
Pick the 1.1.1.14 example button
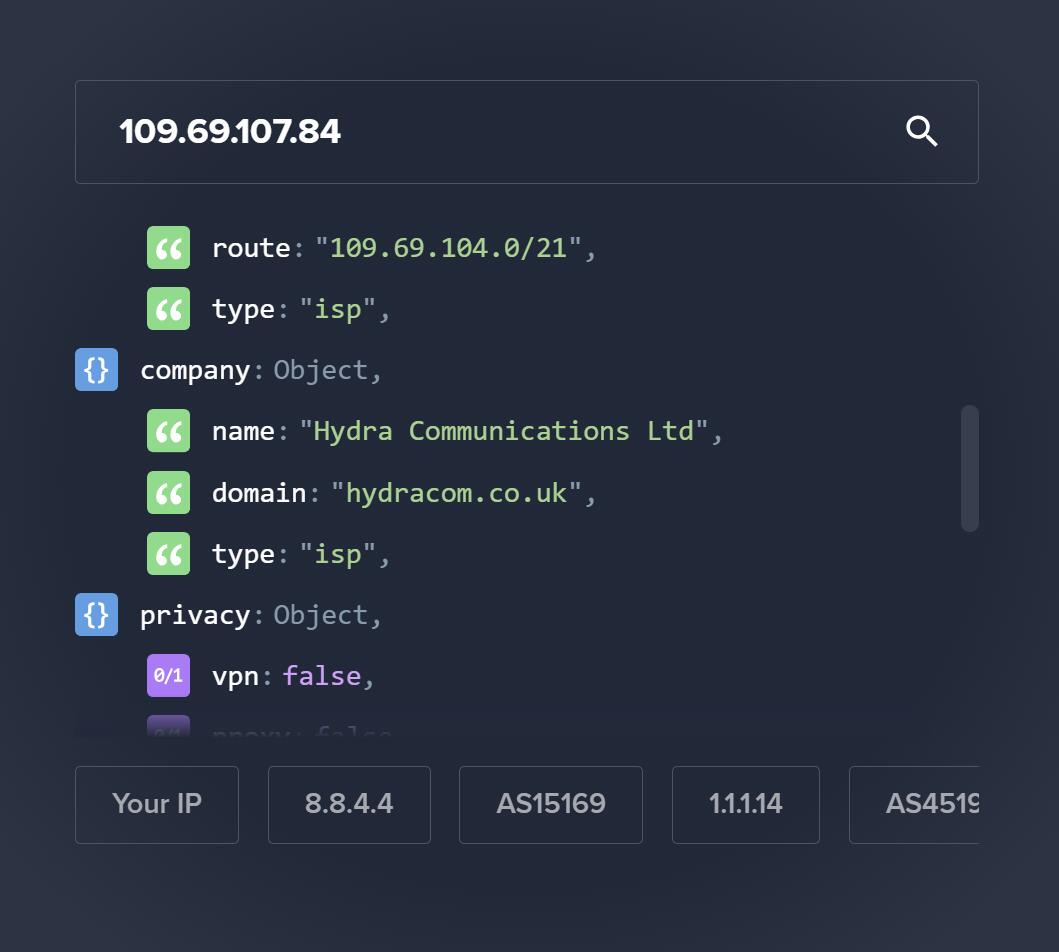[746, 804]
